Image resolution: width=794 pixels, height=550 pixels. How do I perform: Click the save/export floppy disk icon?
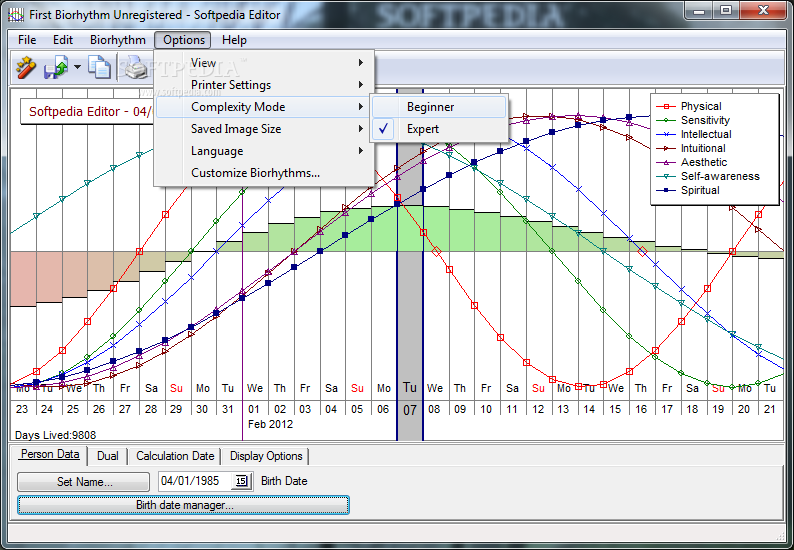coord(56,67)
